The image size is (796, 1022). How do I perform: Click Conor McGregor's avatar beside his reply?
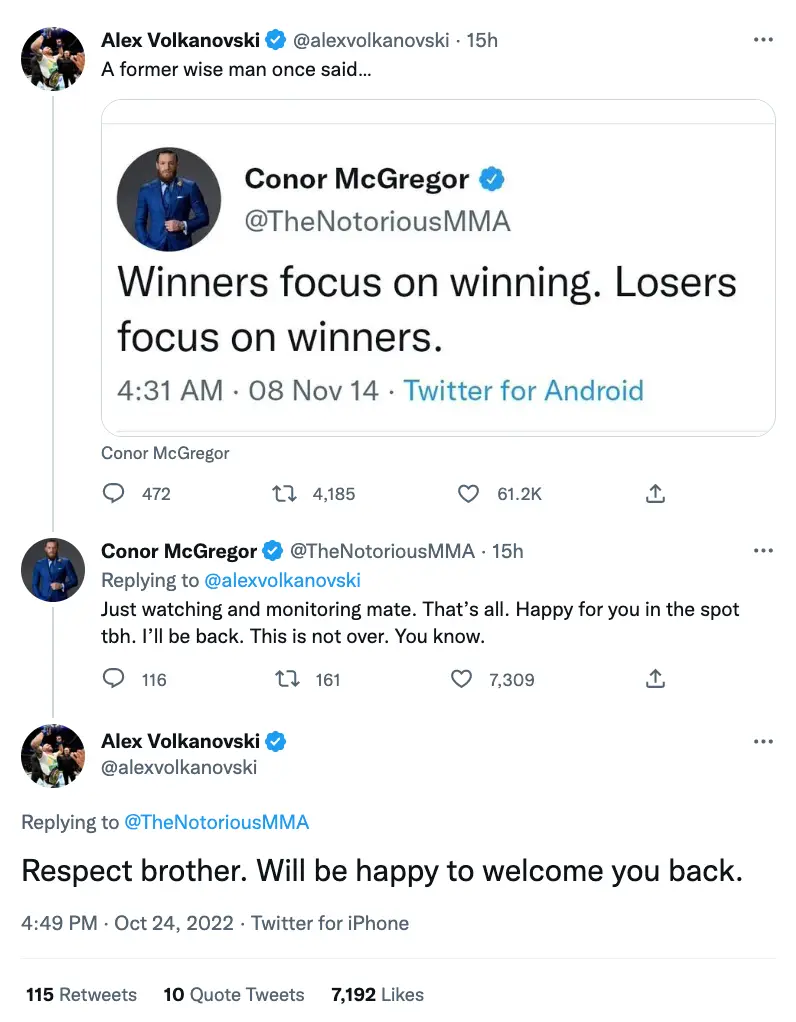[52, 571]
